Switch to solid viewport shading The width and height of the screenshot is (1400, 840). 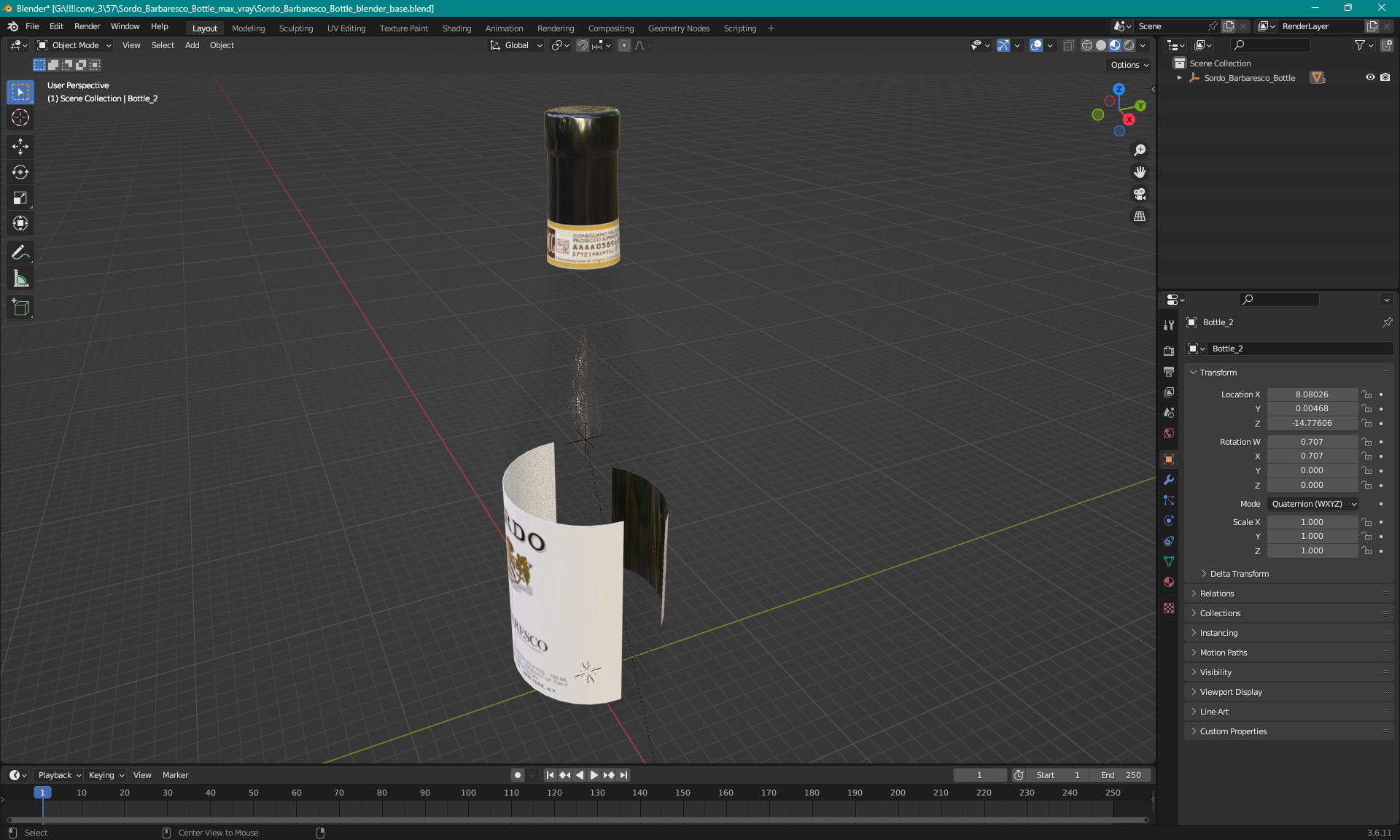[1101, 45]
